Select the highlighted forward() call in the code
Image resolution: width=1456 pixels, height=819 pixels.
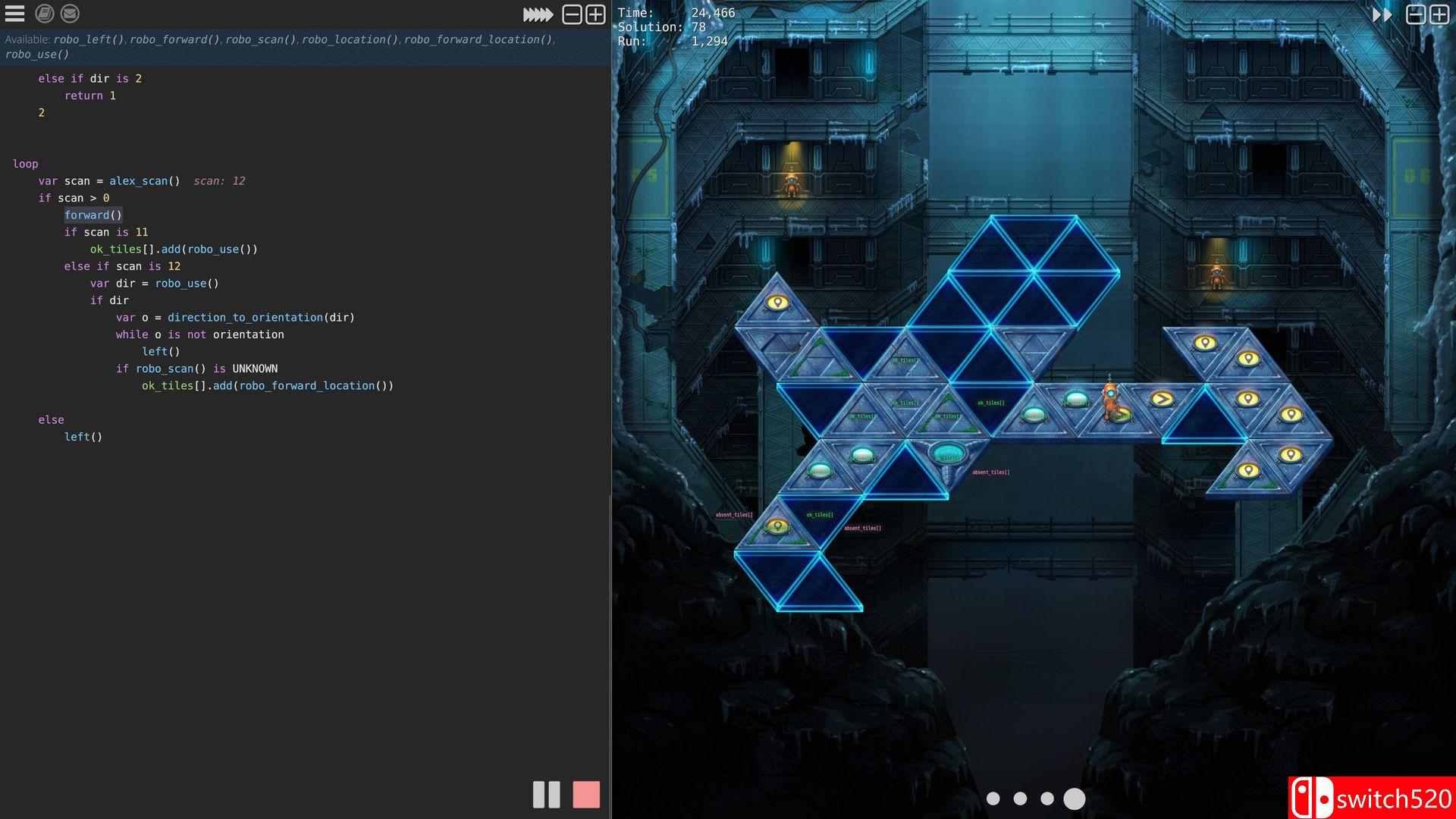click(93, 215)
